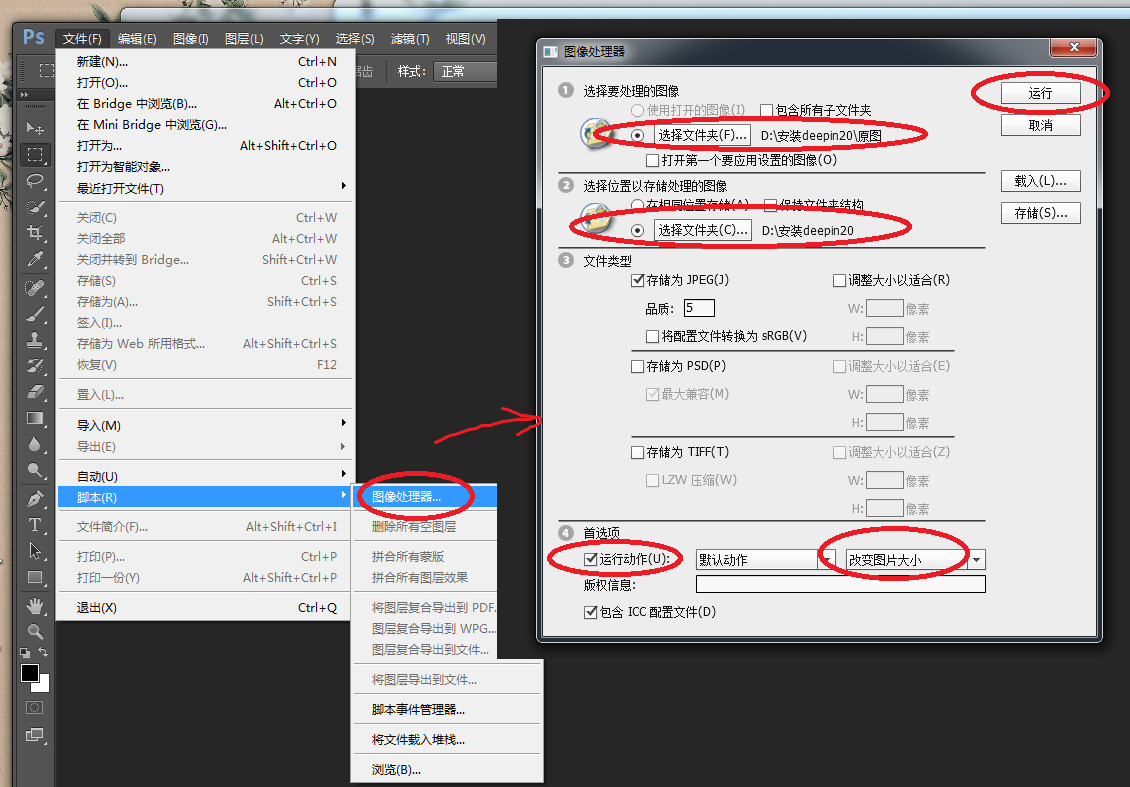Select the Pen tool
This screenshot has height=787, width=1130.
pyautogui.click(x=35, y=499)
